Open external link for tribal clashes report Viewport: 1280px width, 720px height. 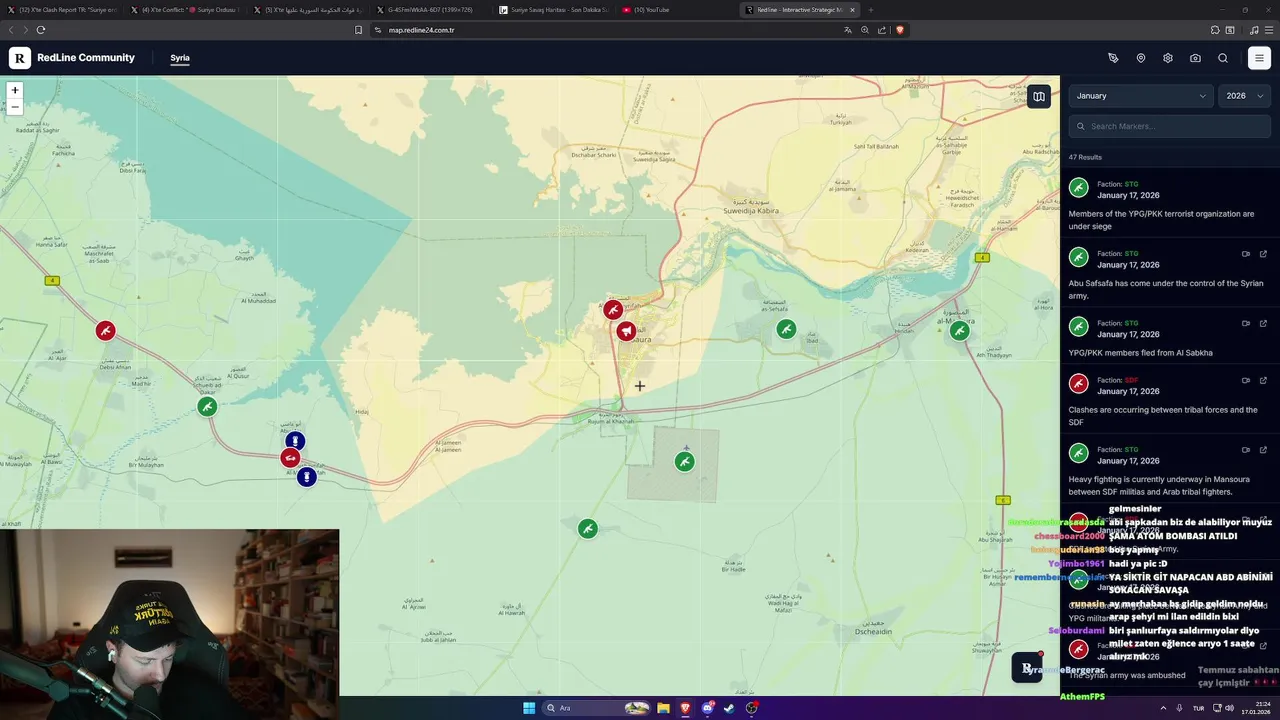(1263, 380)
